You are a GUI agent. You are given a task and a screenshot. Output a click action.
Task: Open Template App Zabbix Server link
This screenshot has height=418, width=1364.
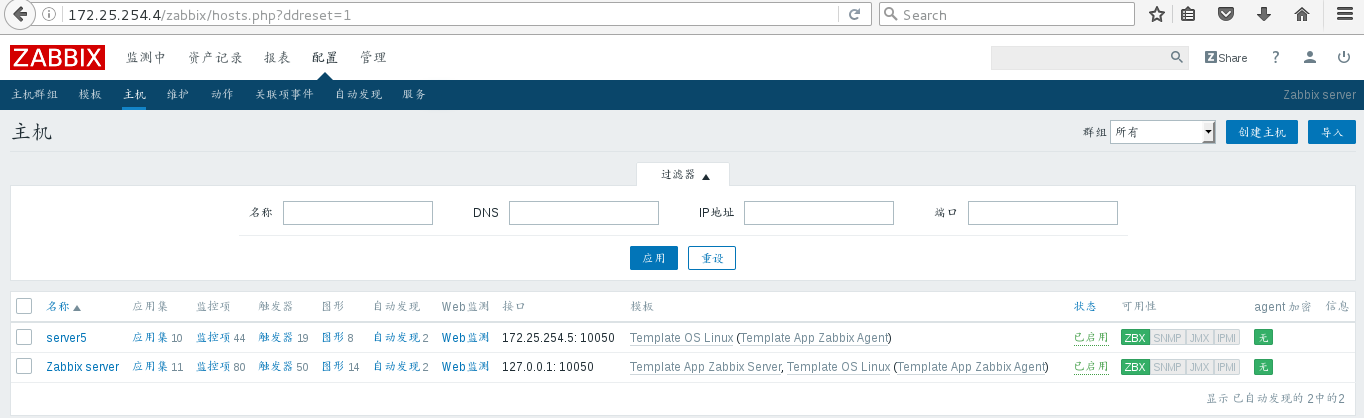(705, 367)
